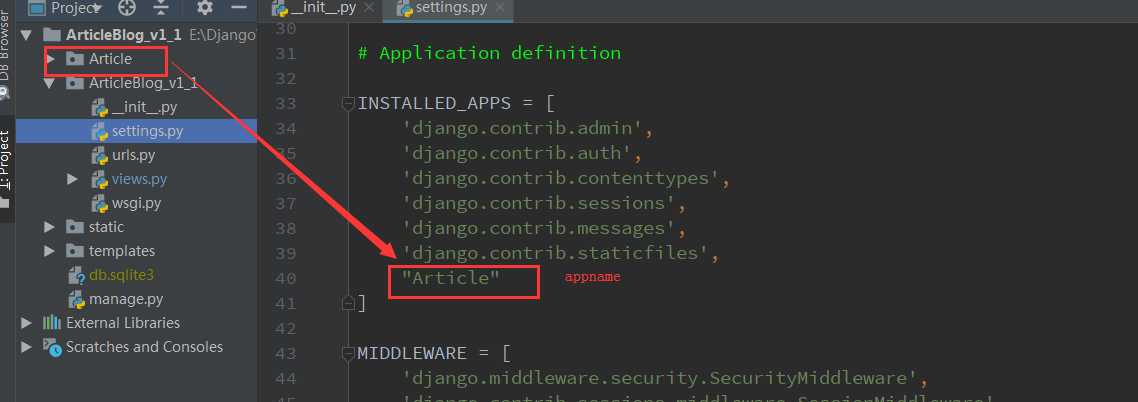Place cursor on the "Article" string in editor

coord(451,278)
